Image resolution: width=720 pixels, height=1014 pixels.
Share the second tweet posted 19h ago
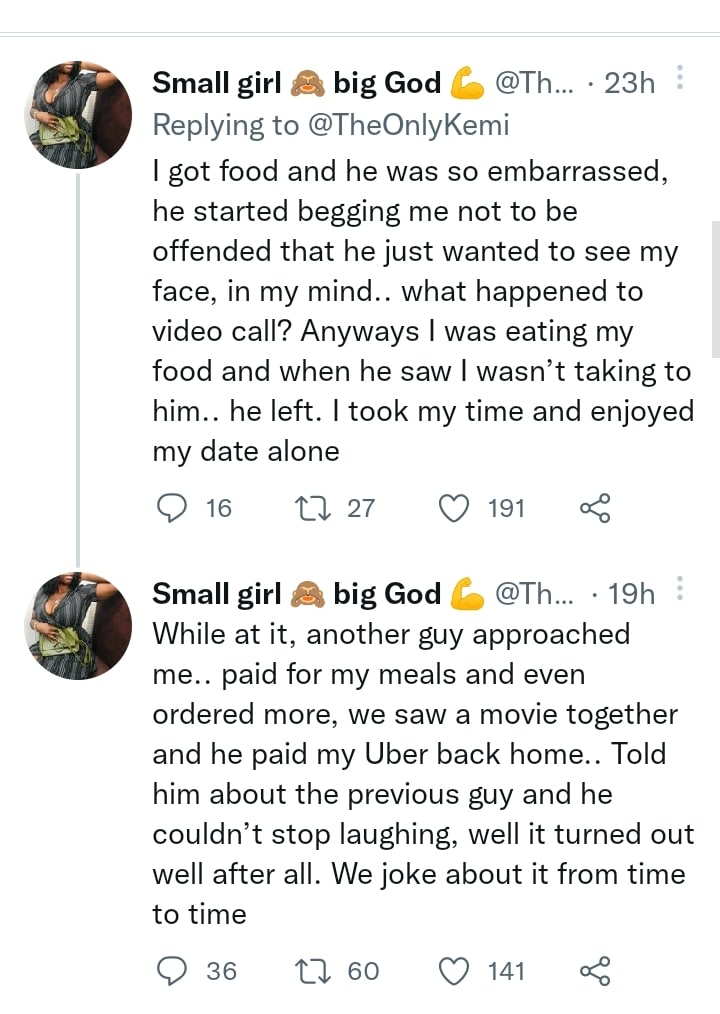(x=594, y=970)
